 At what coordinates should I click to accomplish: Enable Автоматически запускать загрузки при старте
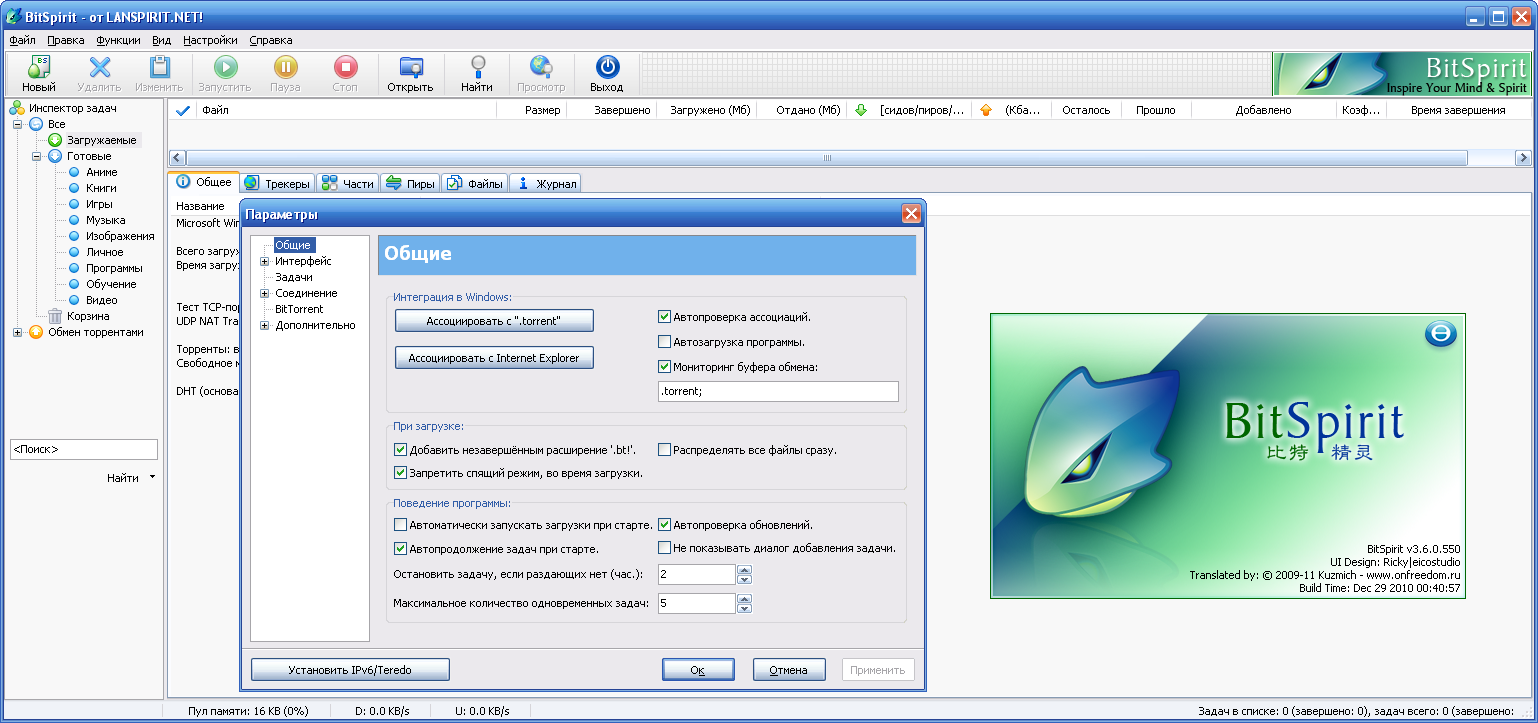[x=401, y=524]
